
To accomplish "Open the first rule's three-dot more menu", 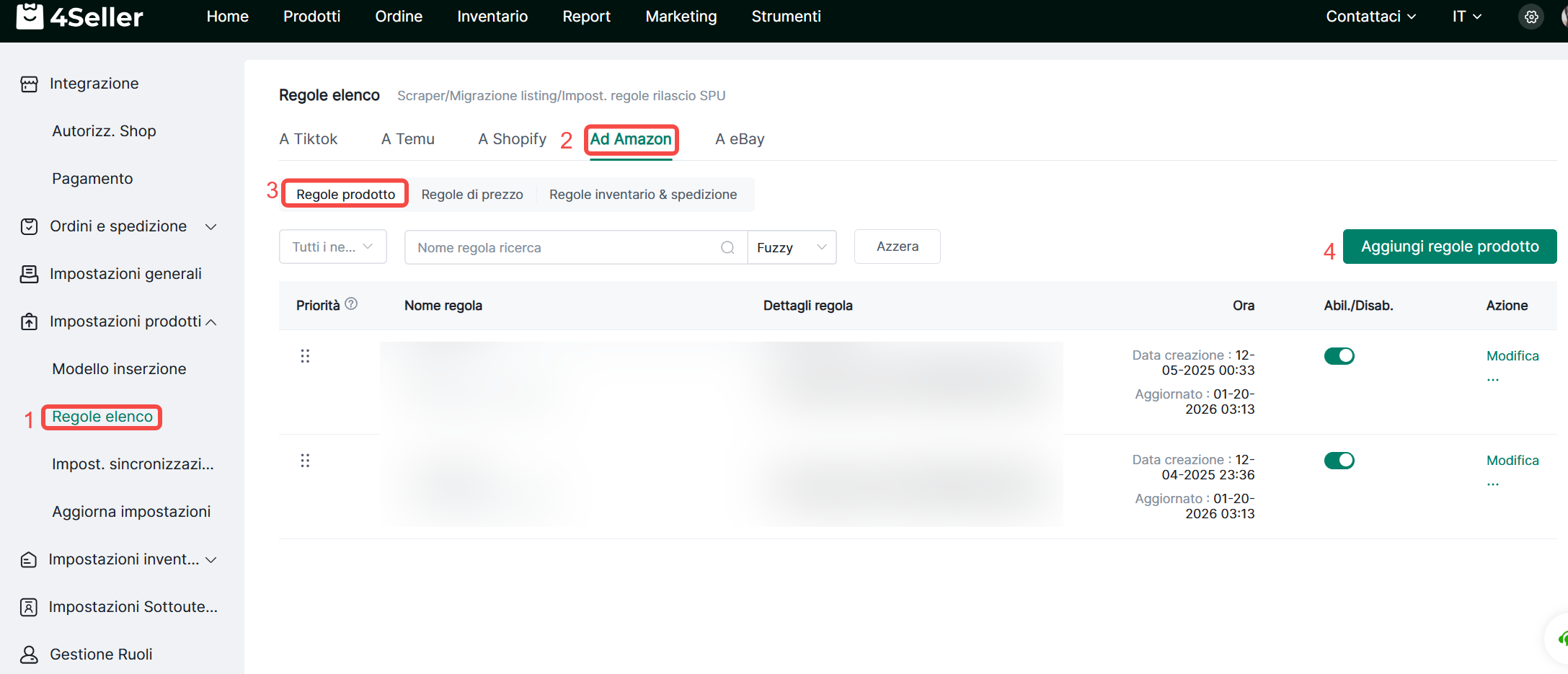I will (x=1493, y=378).
